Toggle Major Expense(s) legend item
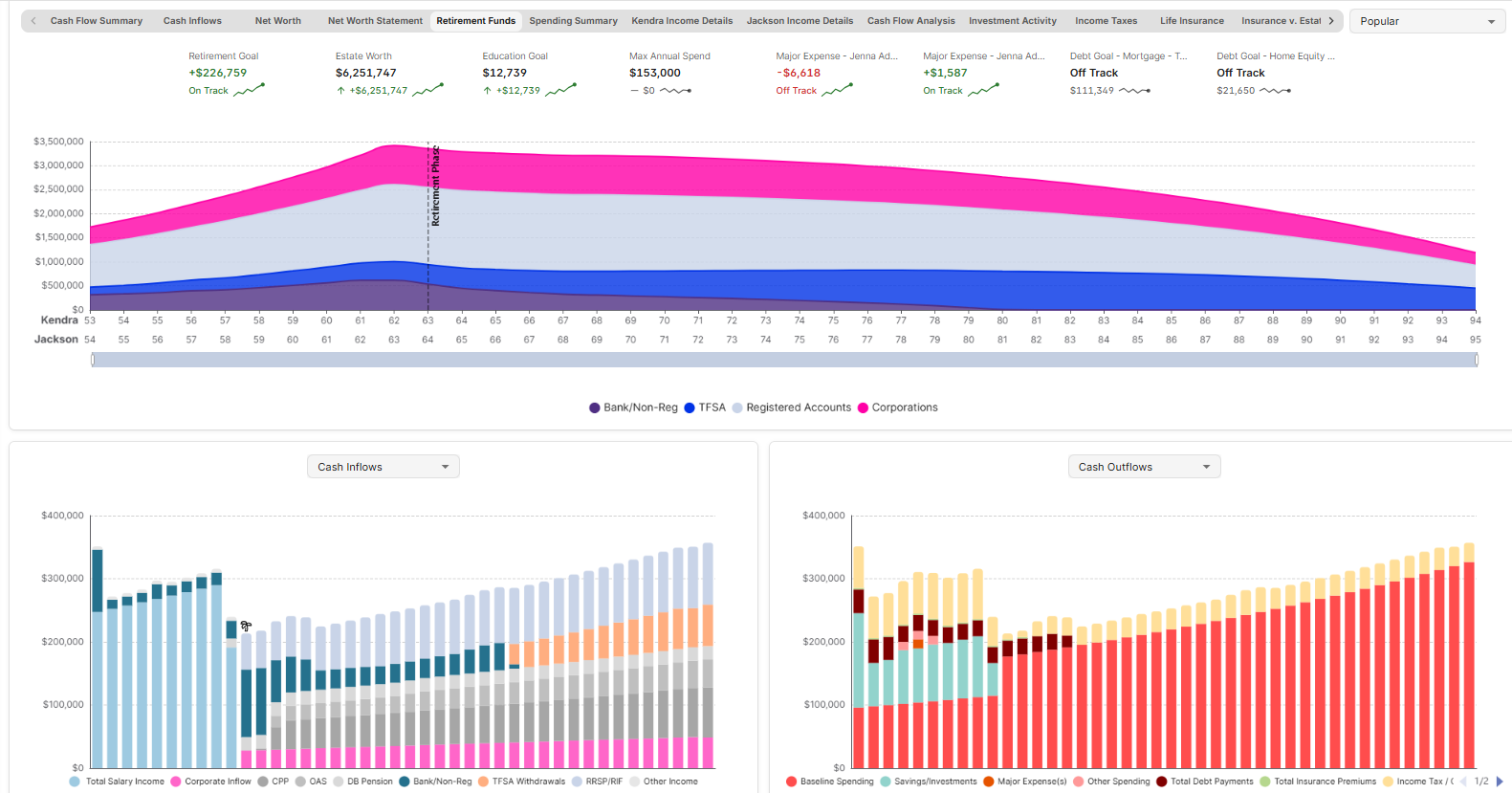 (x=1024, y=782)
